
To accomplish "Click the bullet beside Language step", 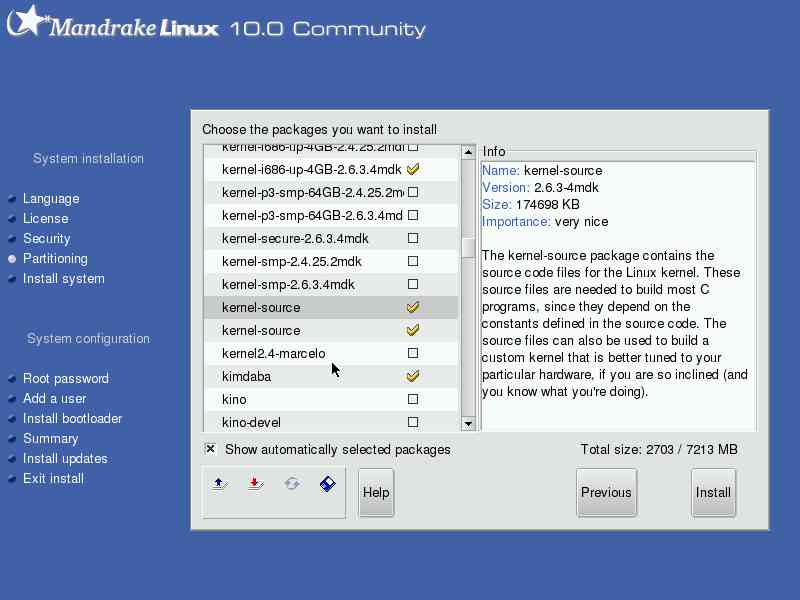I will (x=12, y=199).
